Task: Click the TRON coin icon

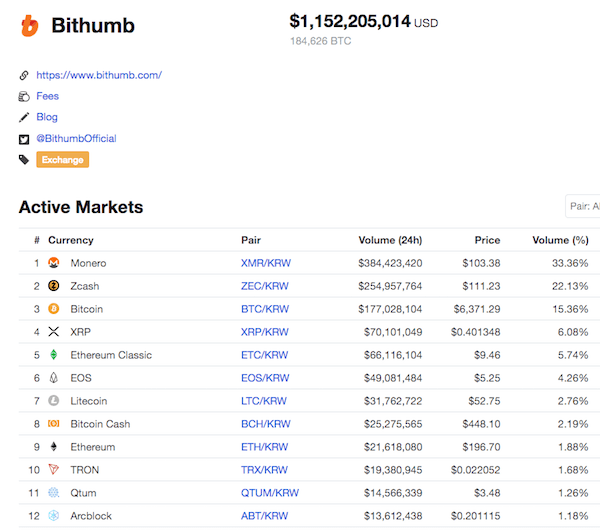Action: coord(54,469)
